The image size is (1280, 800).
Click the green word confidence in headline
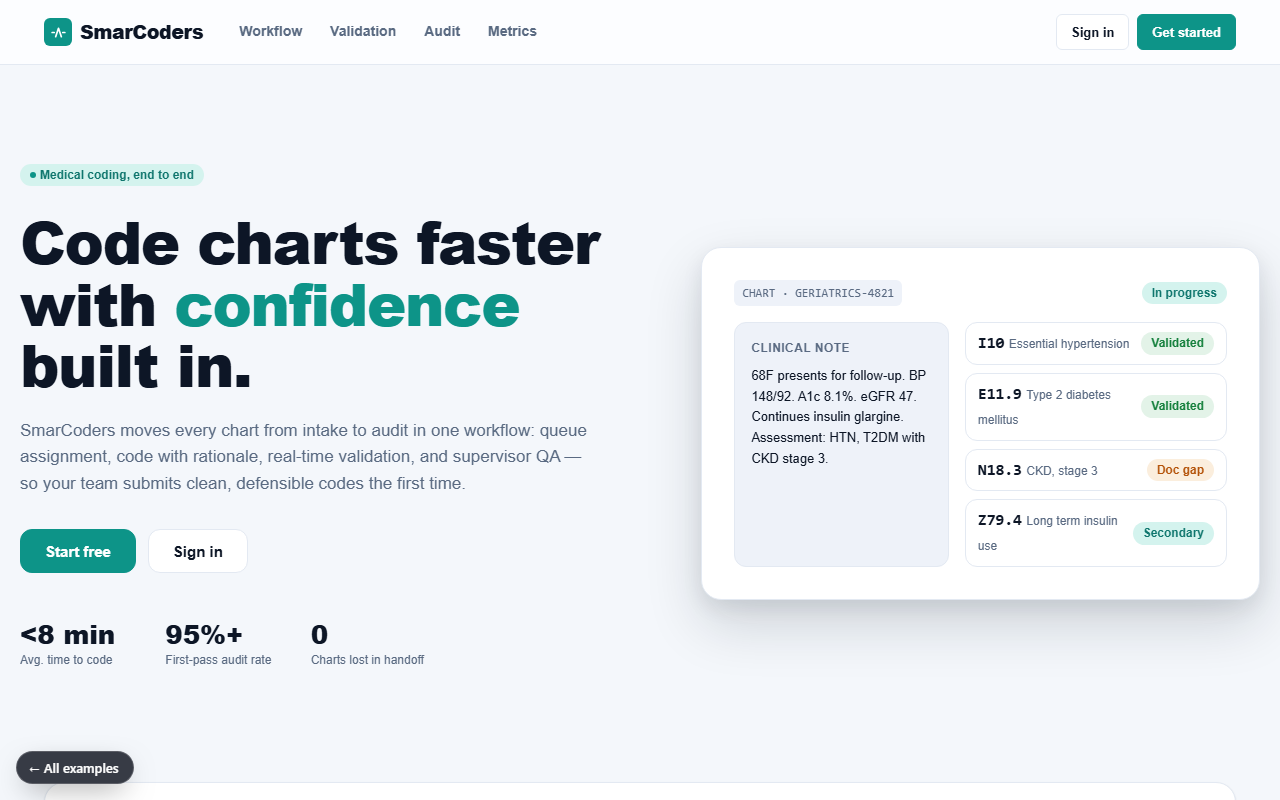point(347,305)
